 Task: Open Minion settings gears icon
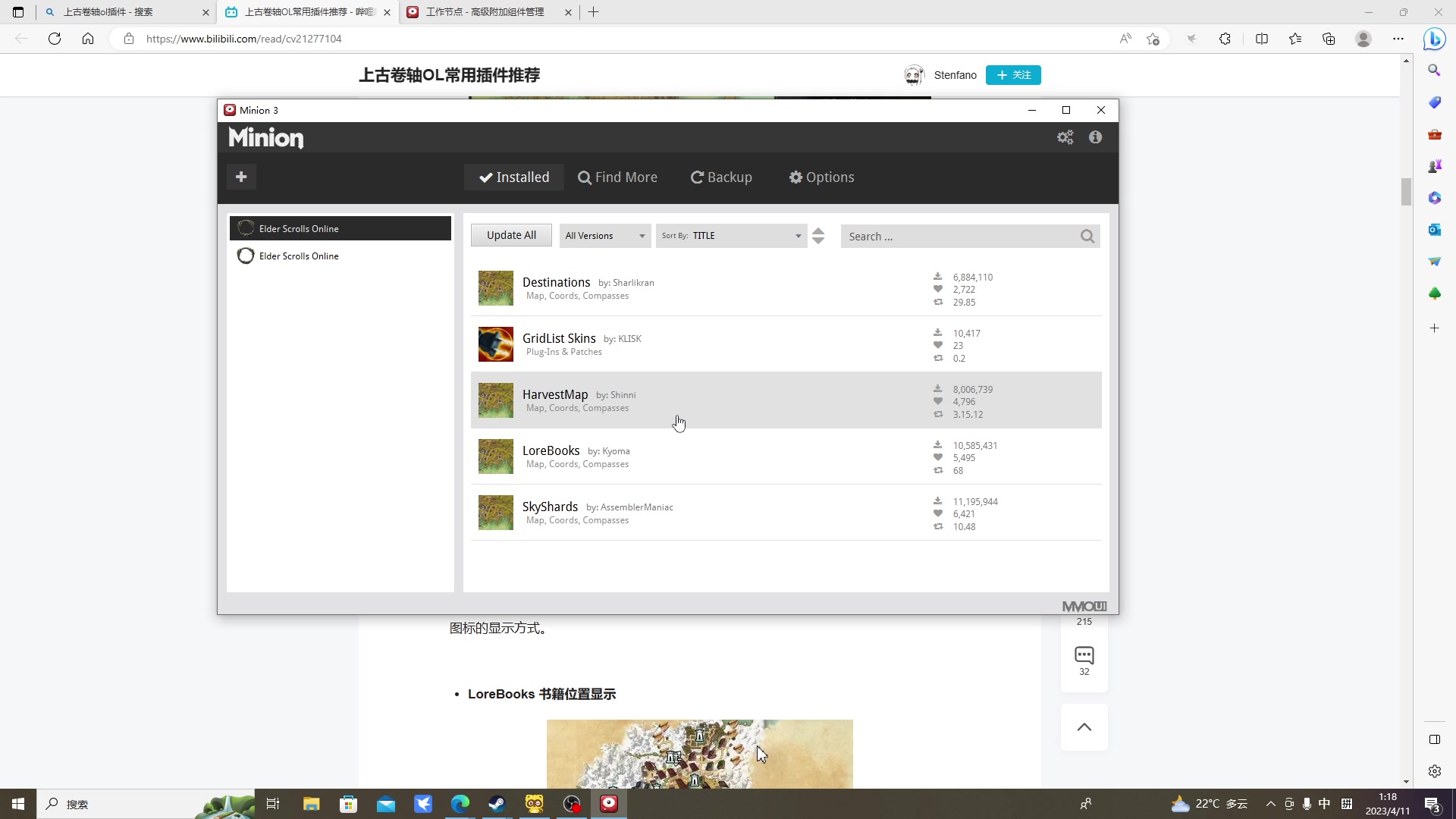pos(1065,137)
